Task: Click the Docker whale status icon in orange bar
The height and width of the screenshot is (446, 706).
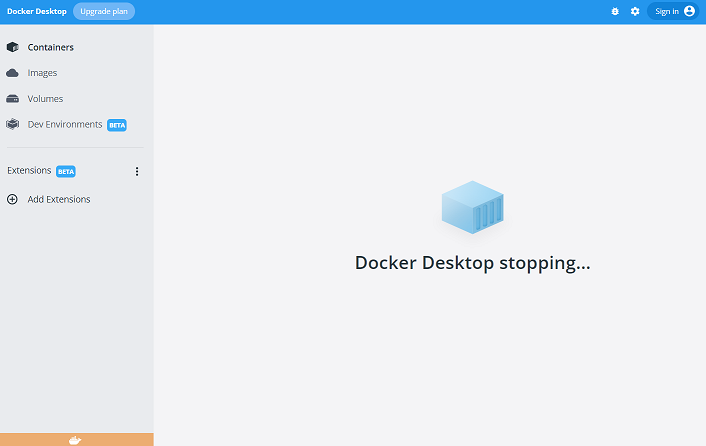Action: click(75, 440)
